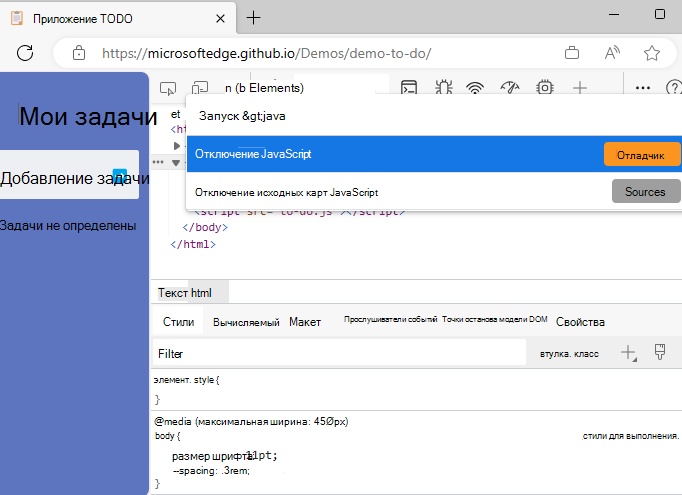Start the Read Aloud icon
682x495 pixels.
(x=612, y=53)
